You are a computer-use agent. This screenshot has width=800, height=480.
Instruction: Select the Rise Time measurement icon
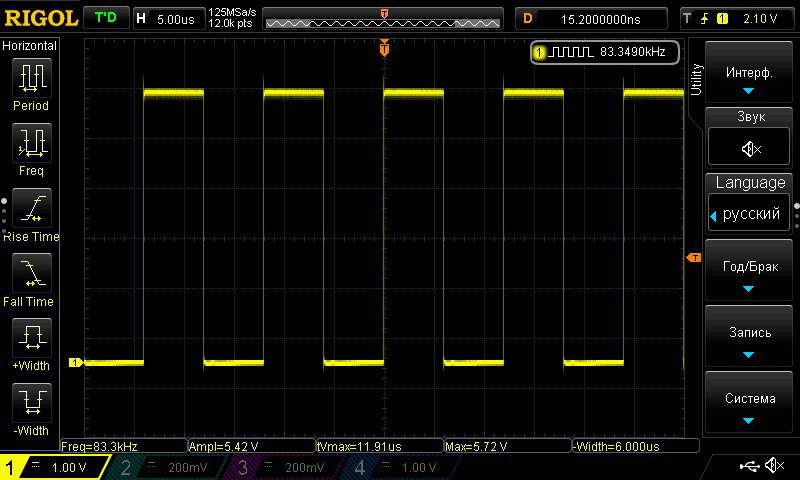32,208
